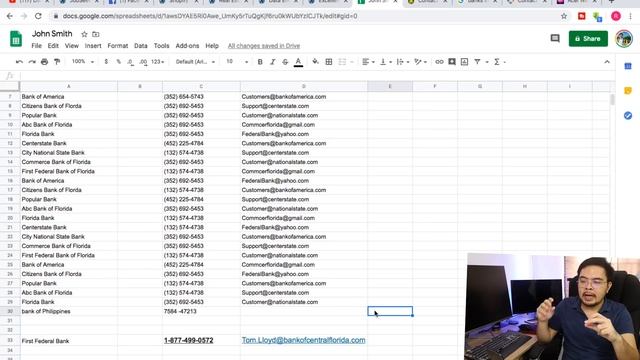This screenshot has width=640, height=360.
Task: Open horizontal align dropdown
Action: (x=368, y=62)
